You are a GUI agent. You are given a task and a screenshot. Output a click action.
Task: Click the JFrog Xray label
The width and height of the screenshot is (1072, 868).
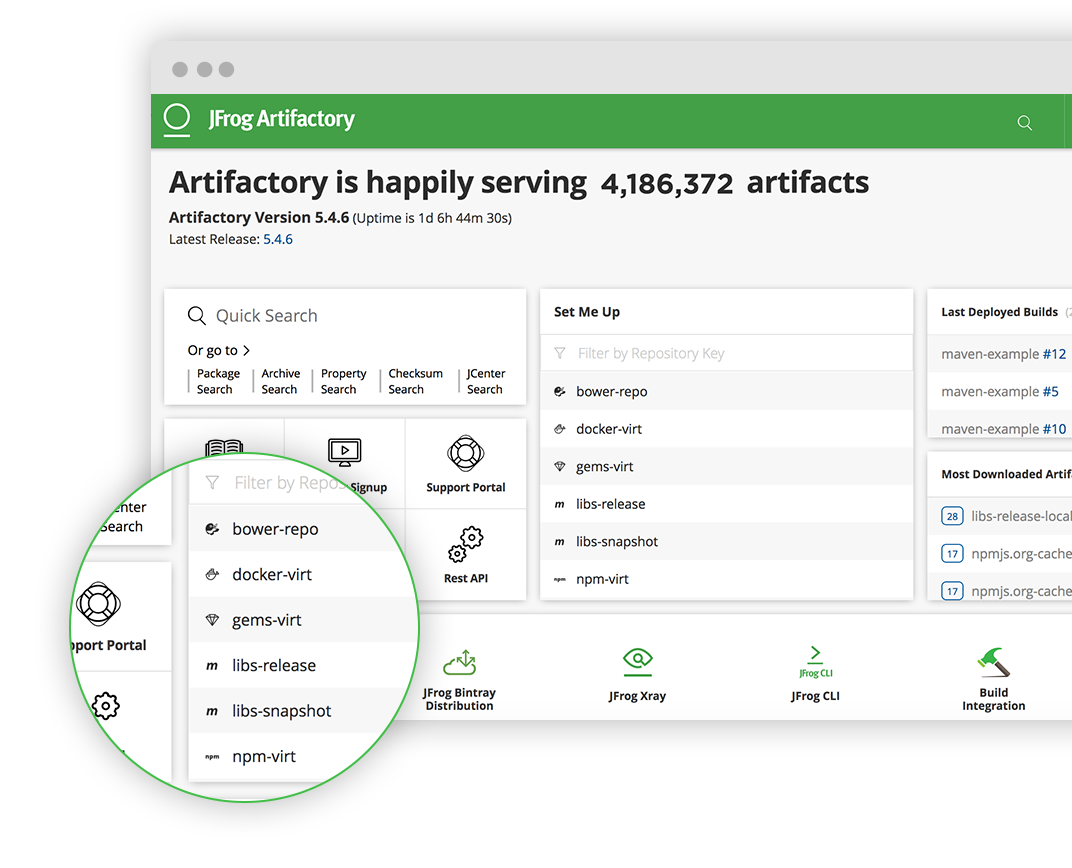(x=637, y=696)
